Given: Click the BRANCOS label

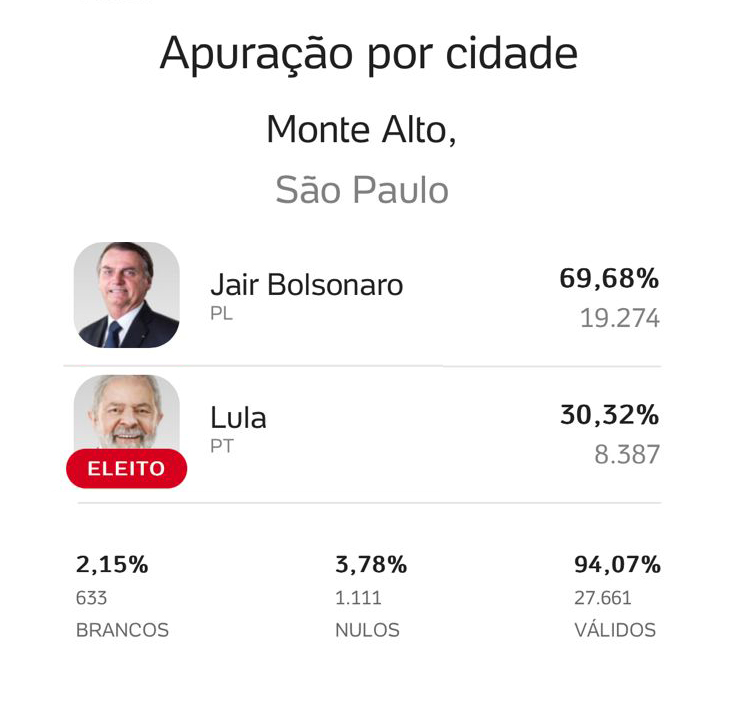Looking at the screenshot, I should (122, 631).
